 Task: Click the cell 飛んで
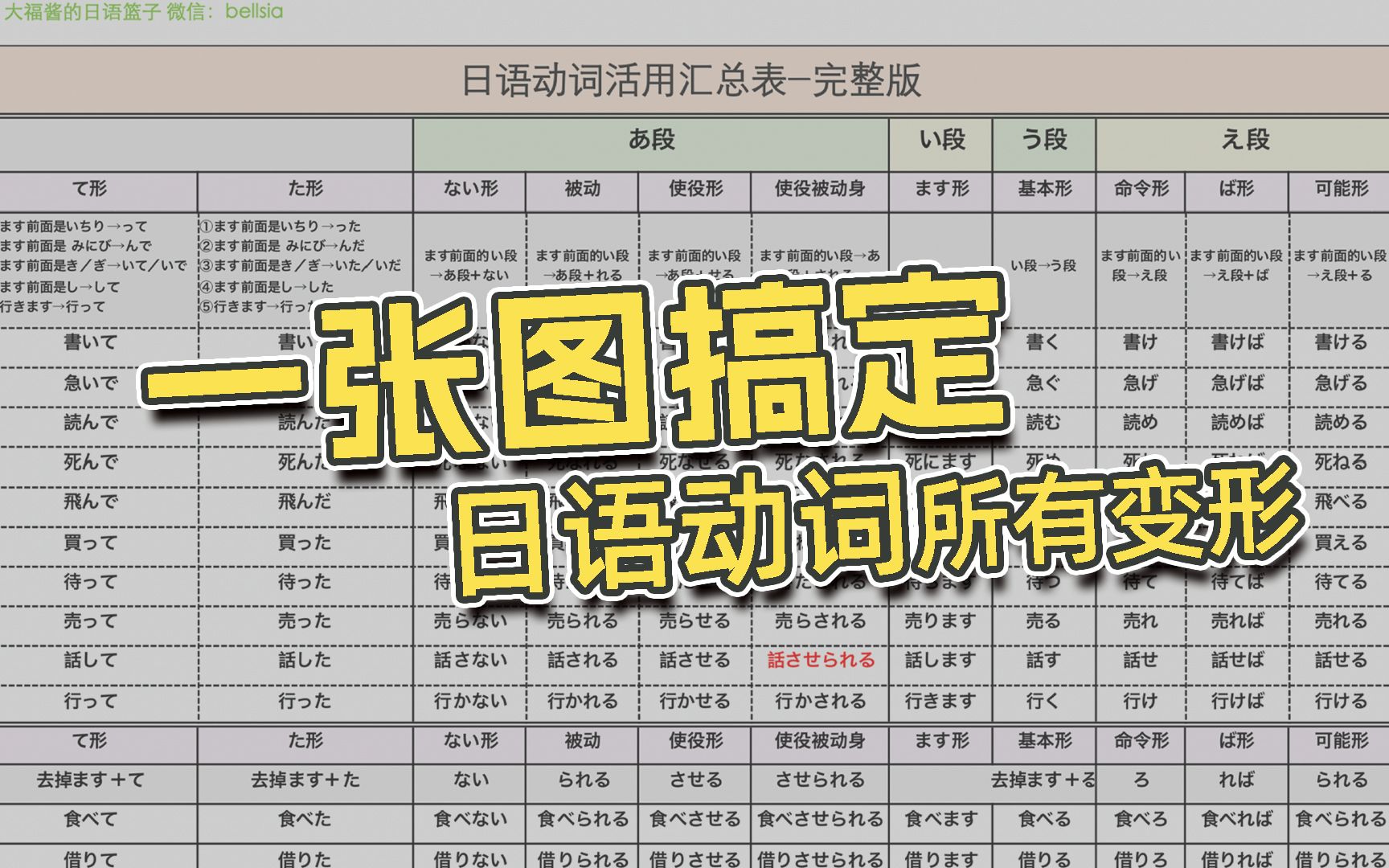(91, 502)
